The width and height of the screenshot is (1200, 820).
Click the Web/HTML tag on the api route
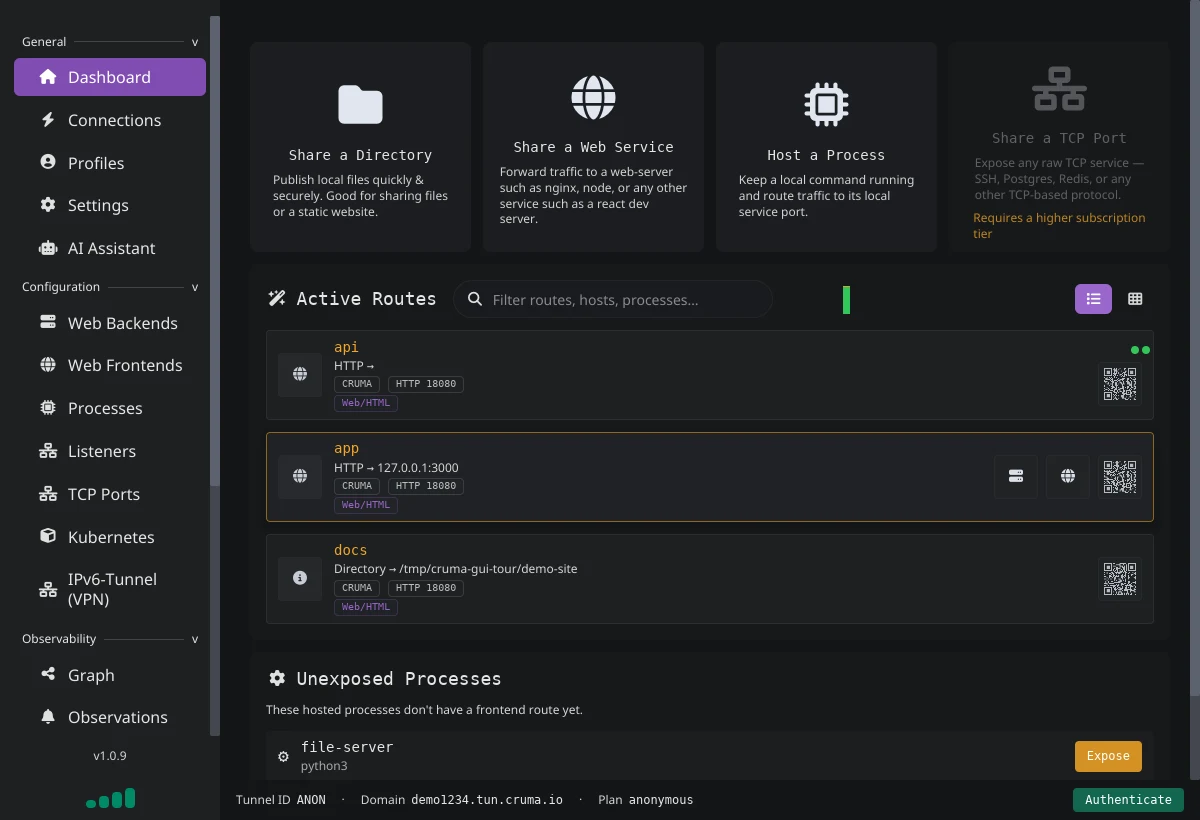point(366,403)
